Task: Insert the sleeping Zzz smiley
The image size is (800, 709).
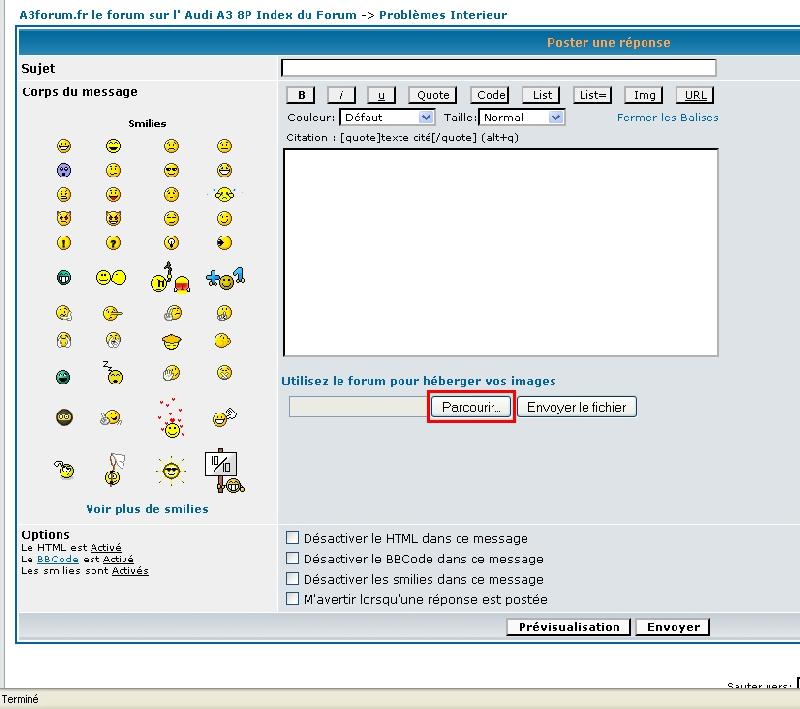Action: (x=113, y=372)
